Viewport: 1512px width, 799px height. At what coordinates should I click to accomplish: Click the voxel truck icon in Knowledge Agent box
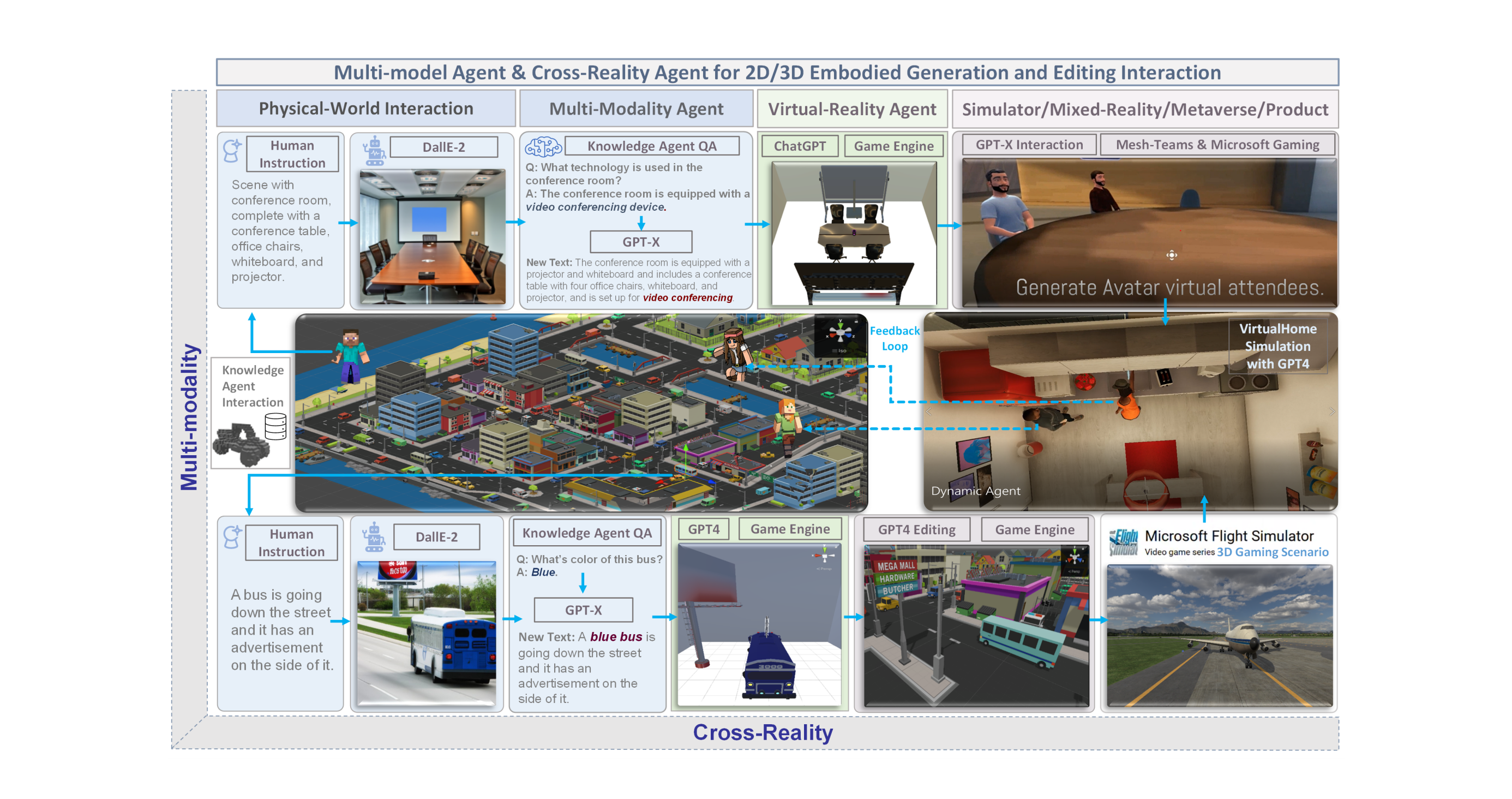coord(241,445)
